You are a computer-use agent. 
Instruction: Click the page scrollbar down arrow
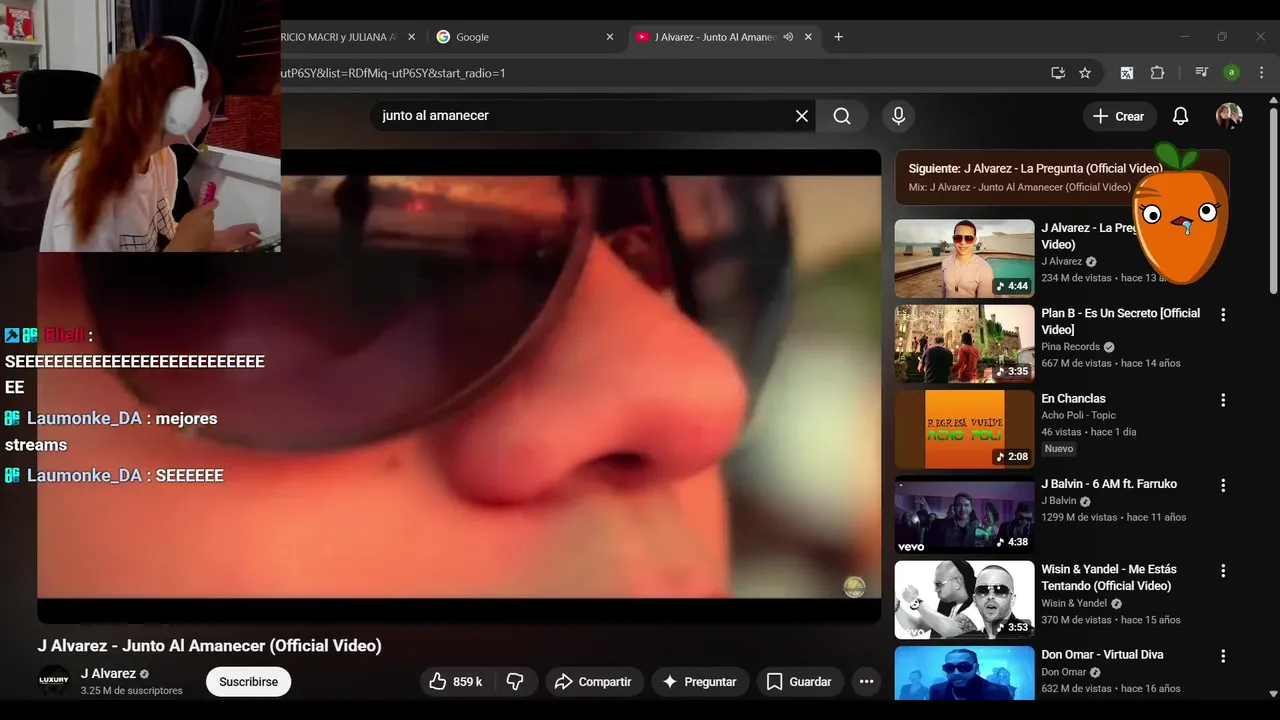click(1273, 692)
